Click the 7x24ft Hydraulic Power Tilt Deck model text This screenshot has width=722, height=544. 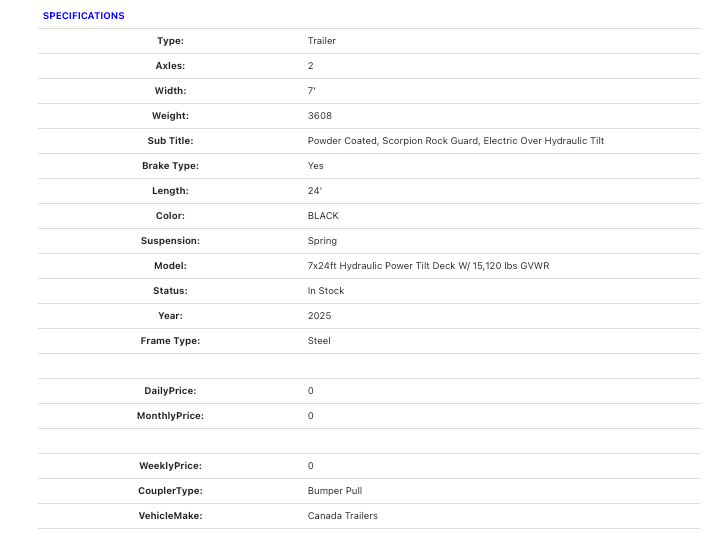428,266
